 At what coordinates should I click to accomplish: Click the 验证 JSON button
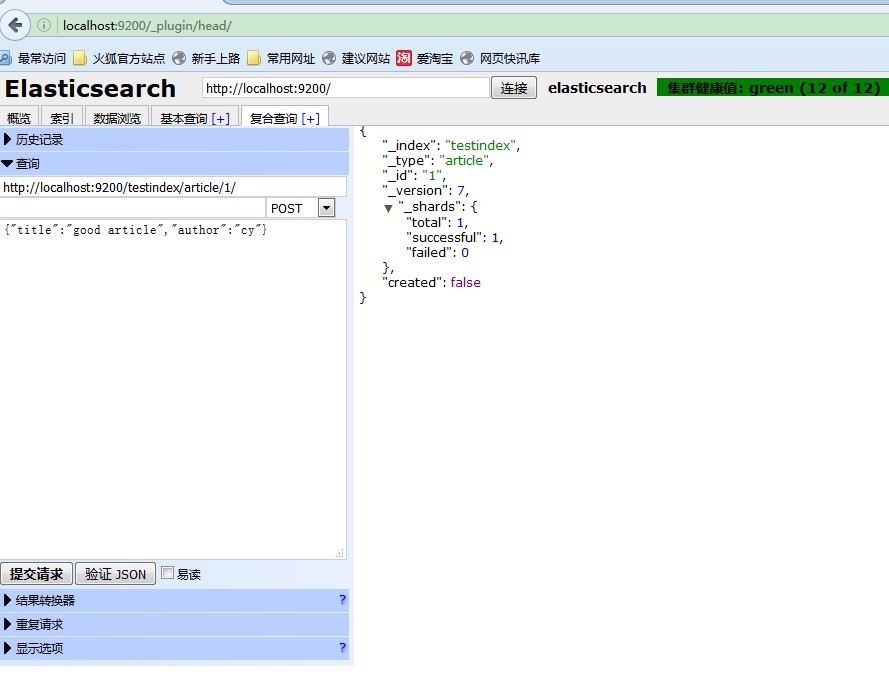click(x=116, y=574)
